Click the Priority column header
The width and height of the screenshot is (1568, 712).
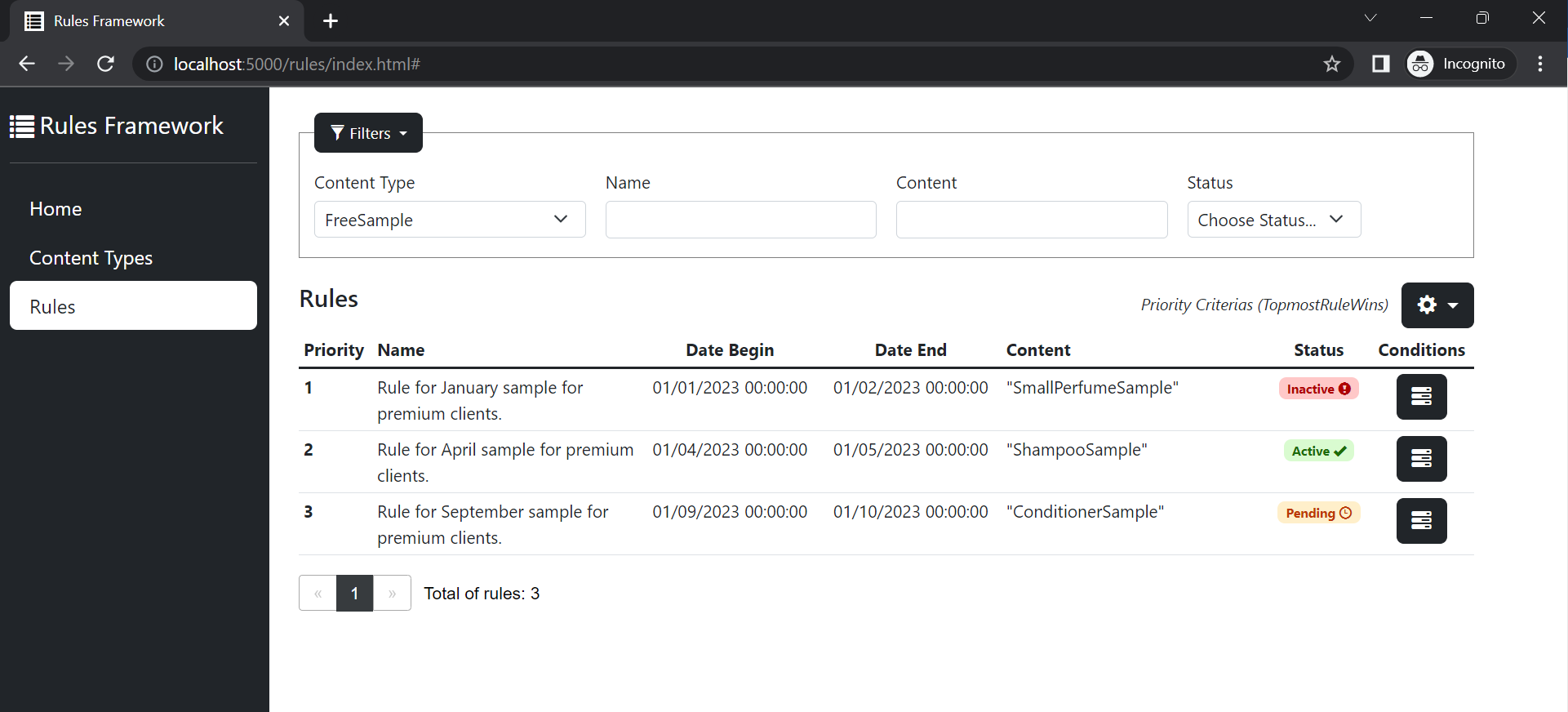click(x=334, y=350)
